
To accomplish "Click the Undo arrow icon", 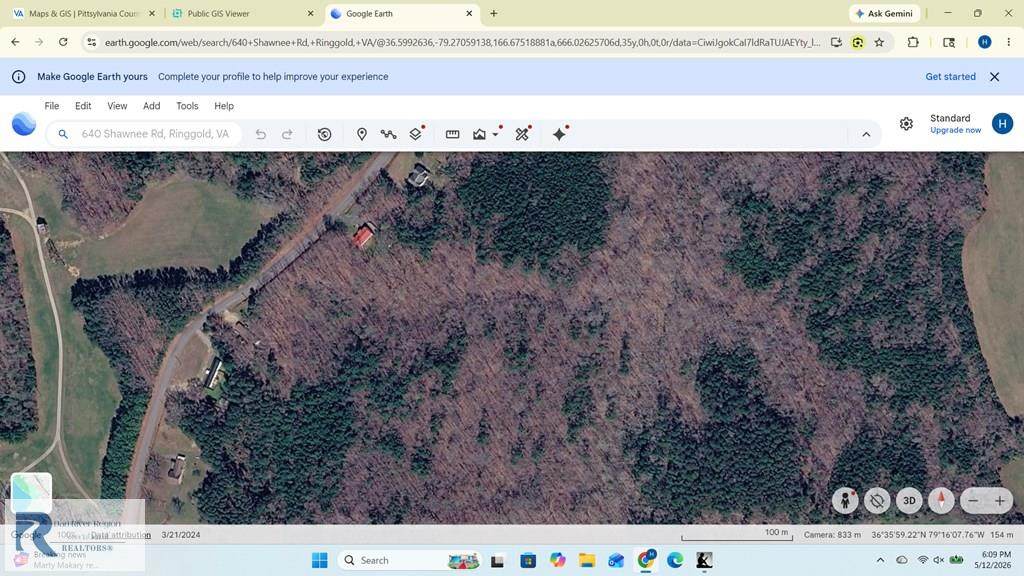I will point(261,135).
